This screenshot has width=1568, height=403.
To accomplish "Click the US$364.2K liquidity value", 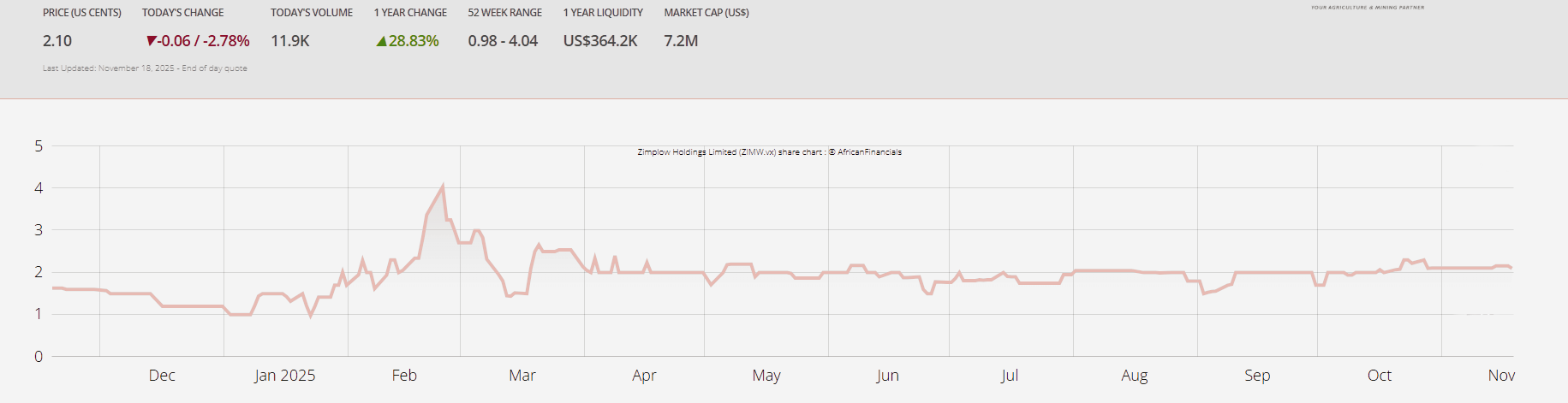I will (x=600, y=41).
